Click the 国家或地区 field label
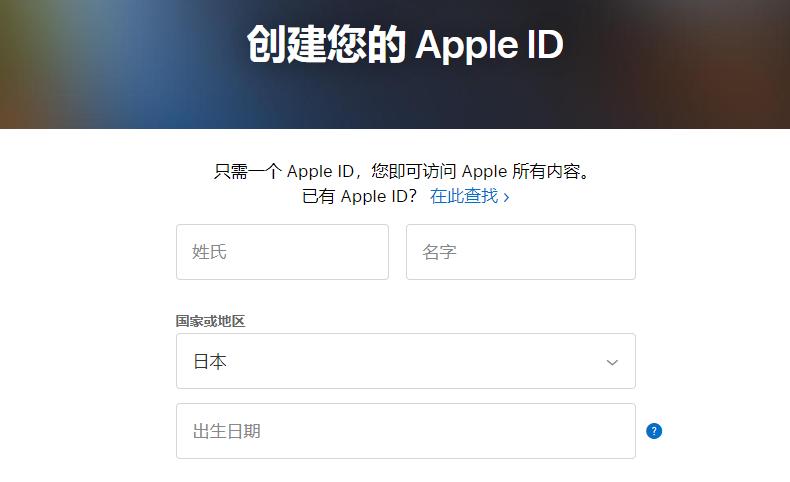Viewport: 790px width, 482px height. tap(210, 321)
